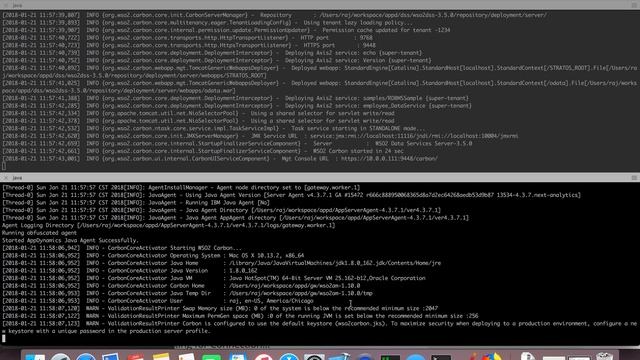
Task: Click 'Starting WSO2 Carbon...' log entry
Action: click(x=206, y=248)
